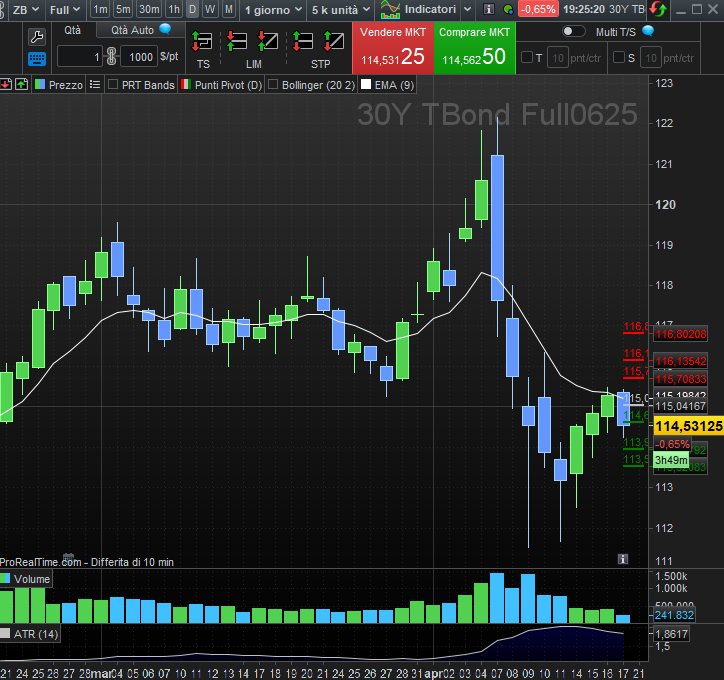The width and height of the screenshot is (724, 680).
Task: Open the 1 giorno timeframe dropdown
Action: (272, 10)
